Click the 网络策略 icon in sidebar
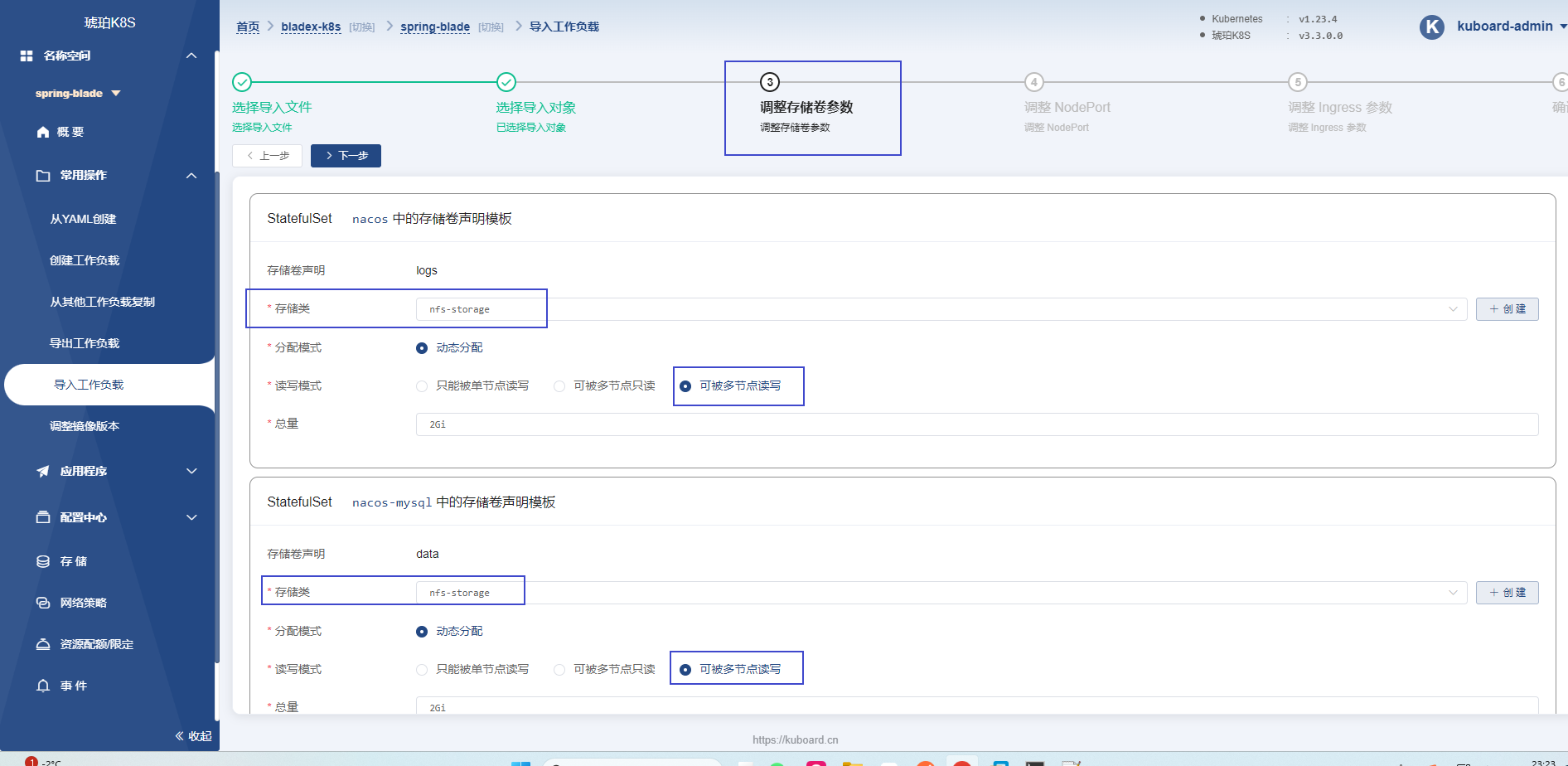The image size is (1568, 766). (x=43, y=603)
